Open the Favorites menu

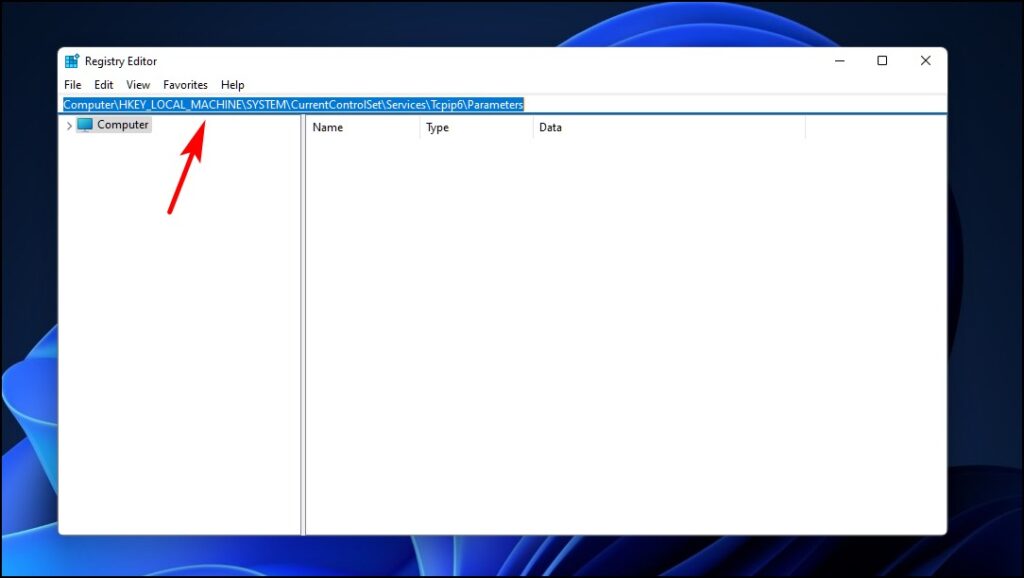(x=185, y=85)
